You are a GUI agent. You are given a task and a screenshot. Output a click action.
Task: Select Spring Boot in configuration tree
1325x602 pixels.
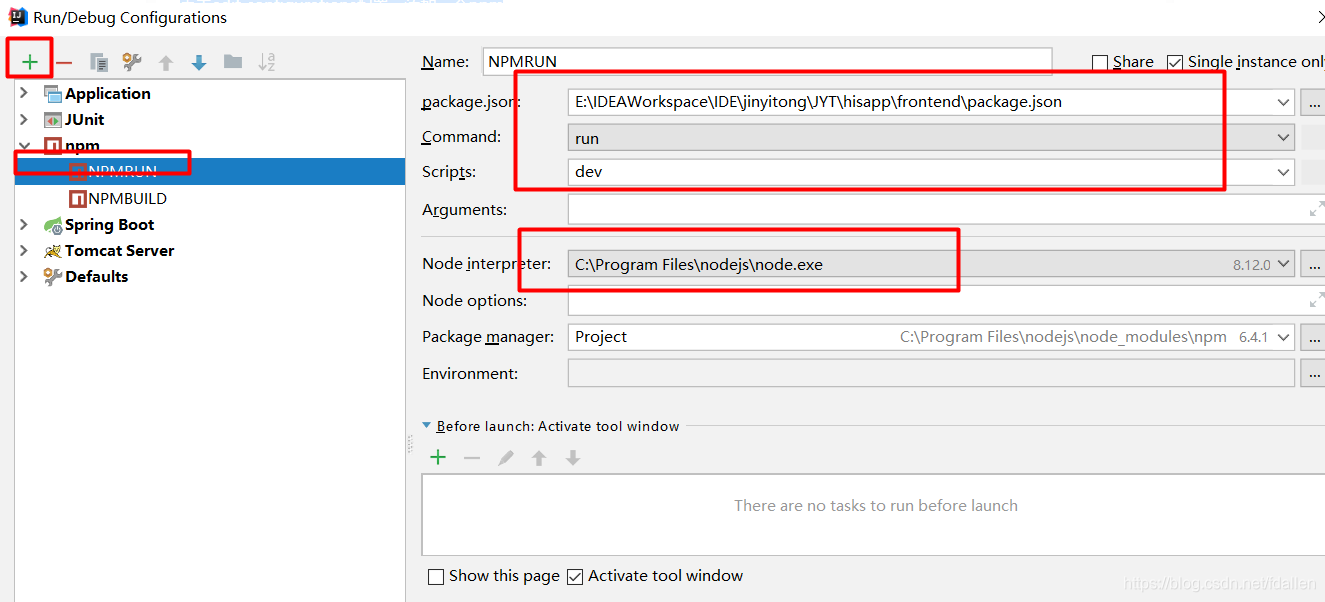click(x=110, y=224)
